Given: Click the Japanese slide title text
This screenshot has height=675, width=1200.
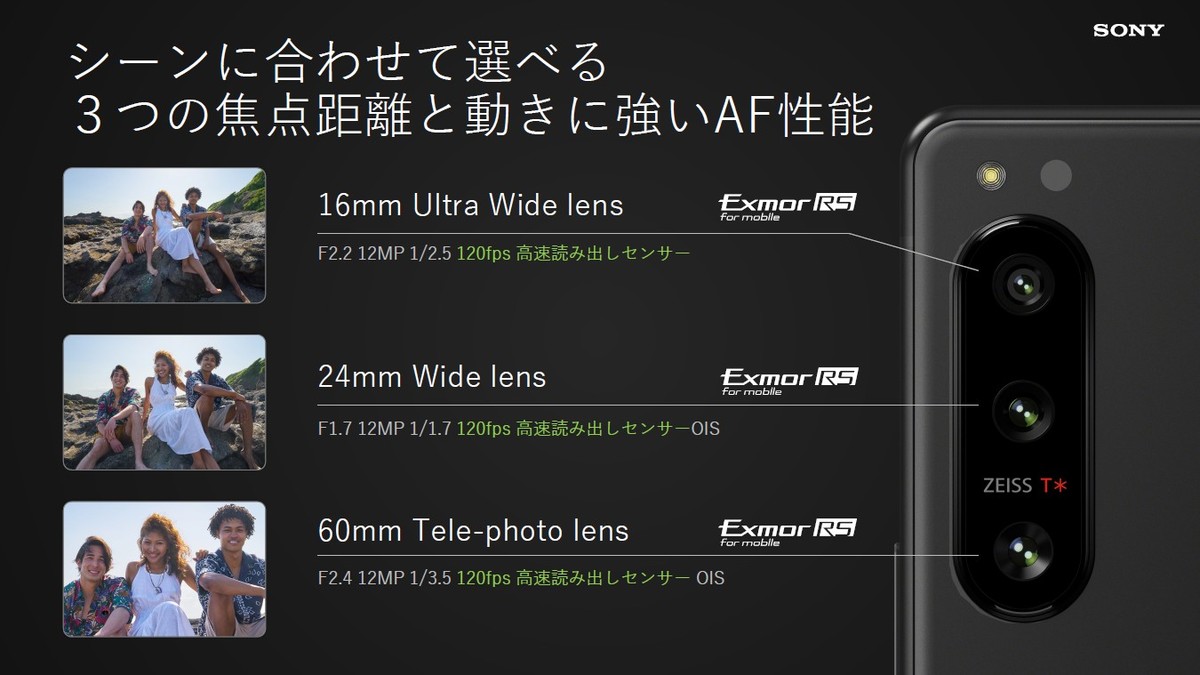Looking at the screenshot, I should tap(470, 91).
